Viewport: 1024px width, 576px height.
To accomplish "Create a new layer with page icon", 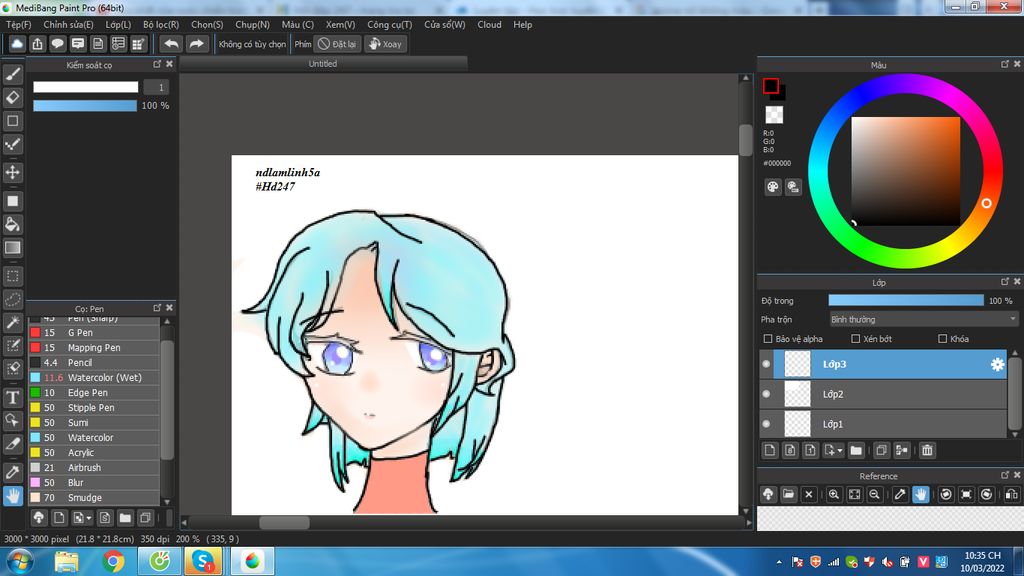I will point(770,451).
